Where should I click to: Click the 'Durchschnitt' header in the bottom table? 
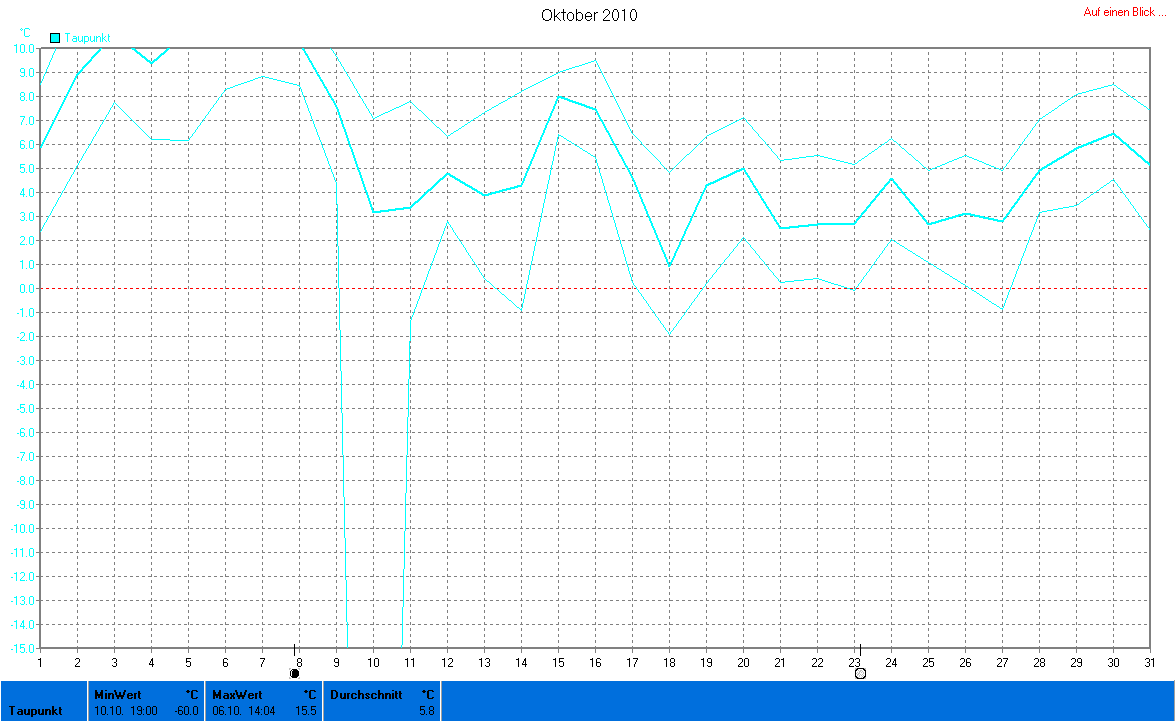click(x=366, y=695)
